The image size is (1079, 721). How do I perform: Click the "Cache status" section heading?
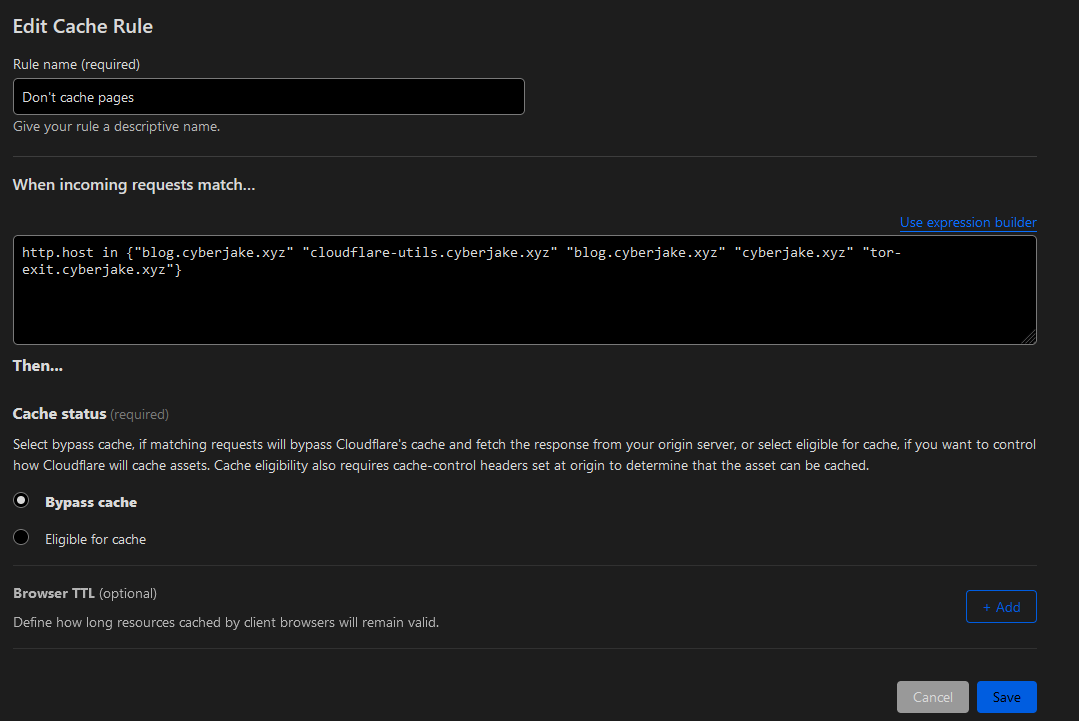(x=59, y=413)
